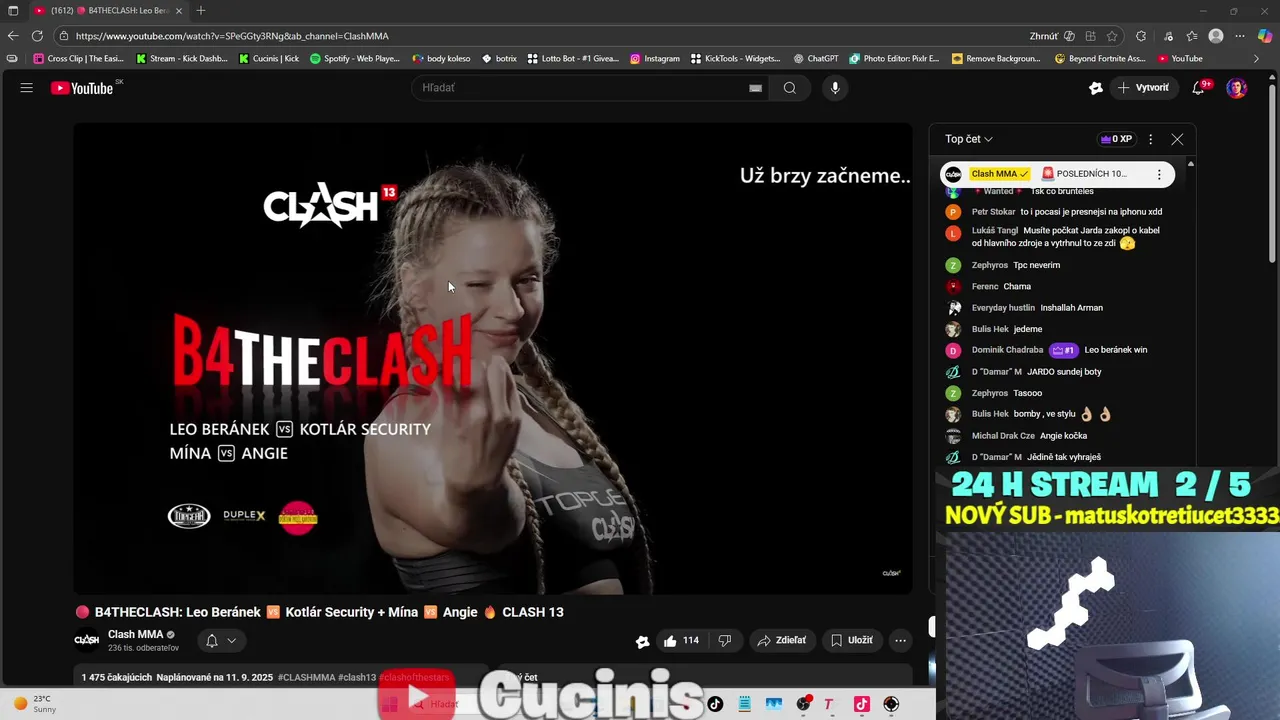Open Stream - Kick Dashboard bookmark
The image size is (1280, 720).
coord(182,59)
